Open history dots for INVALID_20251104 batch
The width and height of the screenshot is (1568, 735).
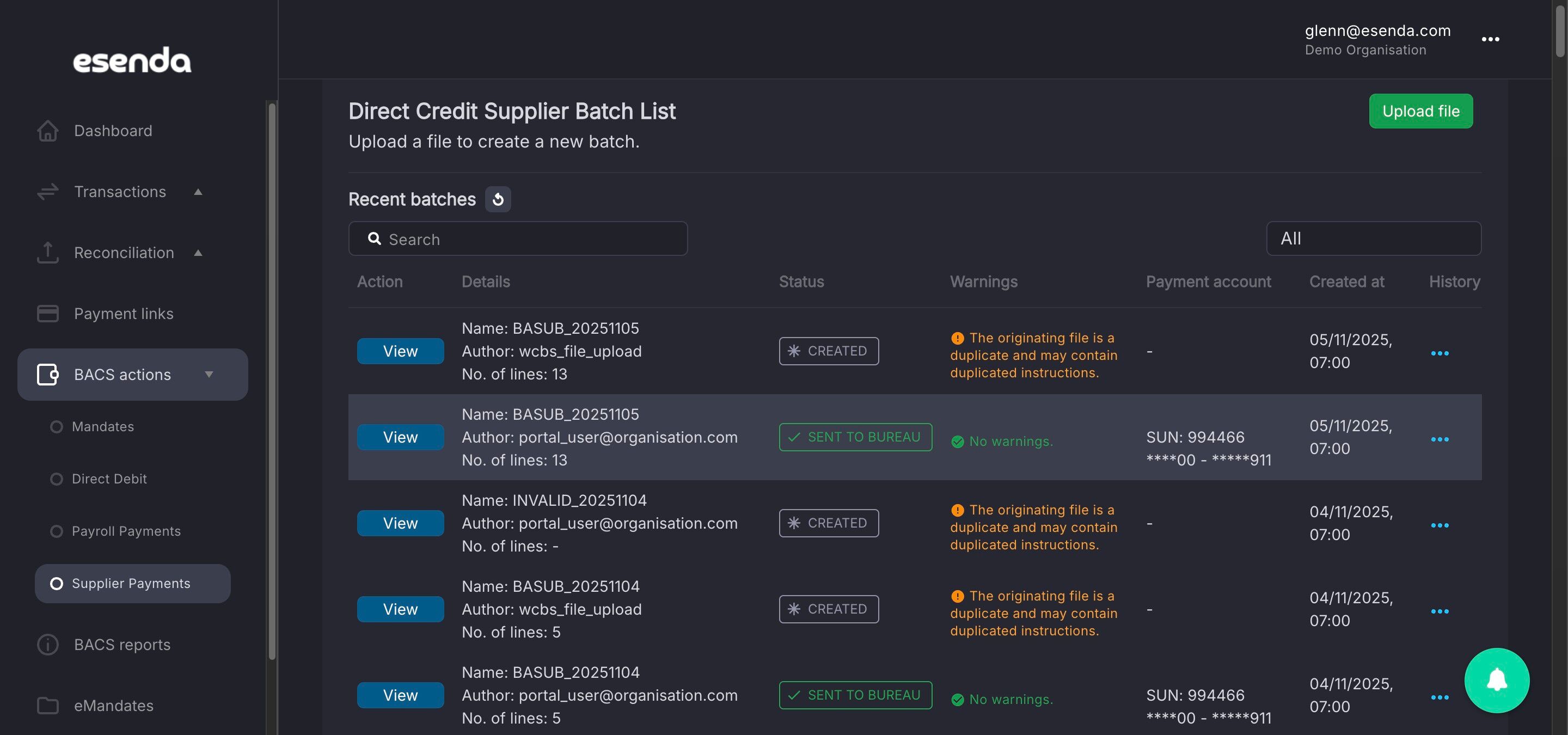pos(1440,525)
